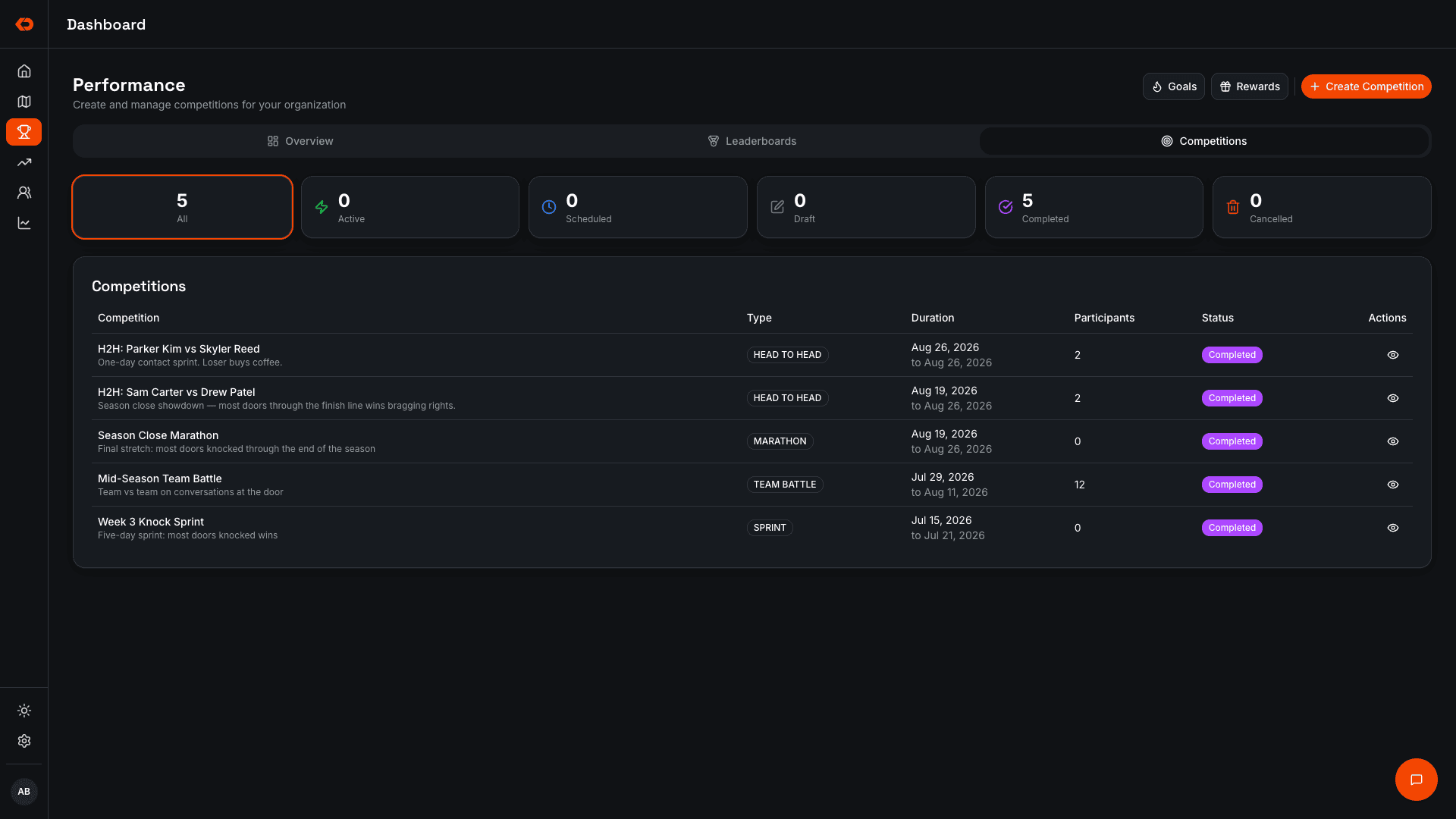This screenshot has height=819, width=1456.
Task: Switch to the Leaderboards tab
Action: tap(752, 141)
